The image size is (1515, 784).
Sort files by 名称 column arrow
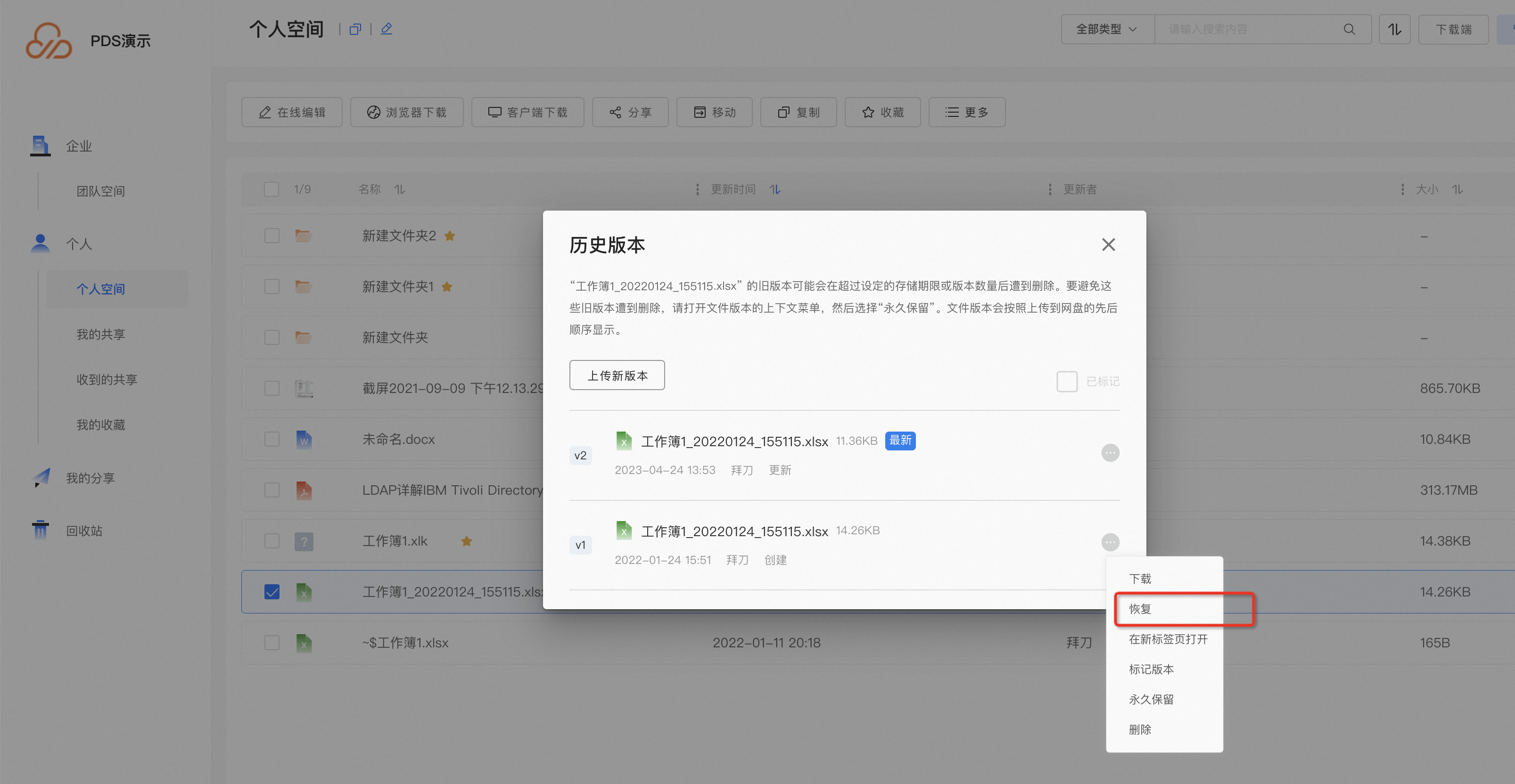(399, 189)
